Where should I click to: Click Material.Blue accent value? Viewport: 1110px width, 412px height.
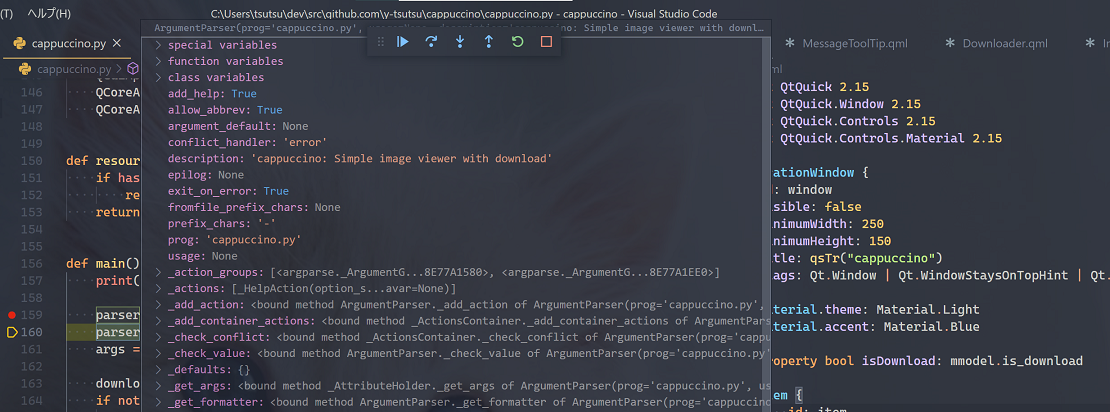(x=932, y=326)
